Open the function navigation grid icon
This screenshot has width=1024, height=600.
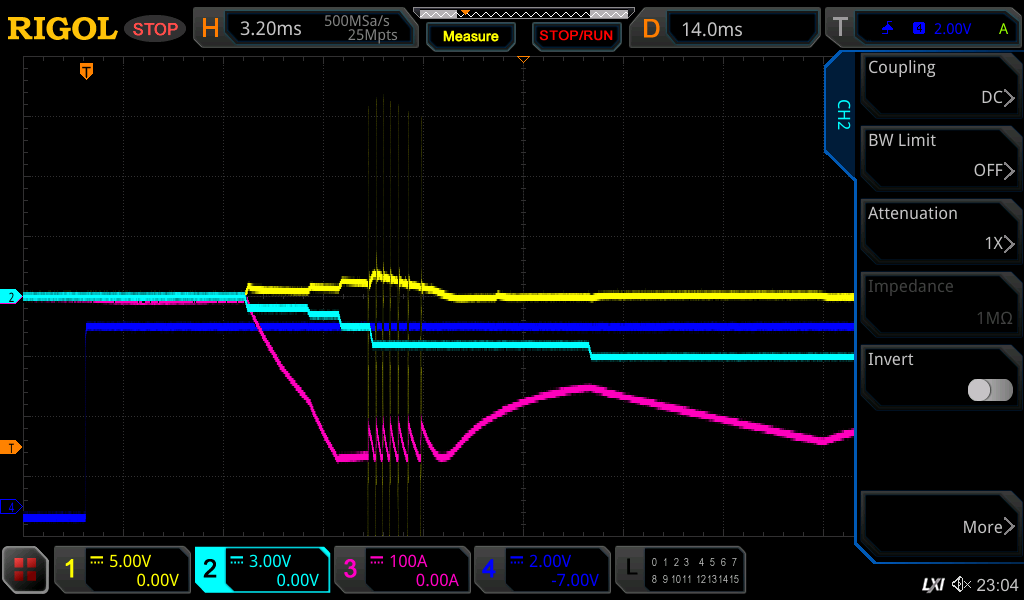(x=25, y=570)
